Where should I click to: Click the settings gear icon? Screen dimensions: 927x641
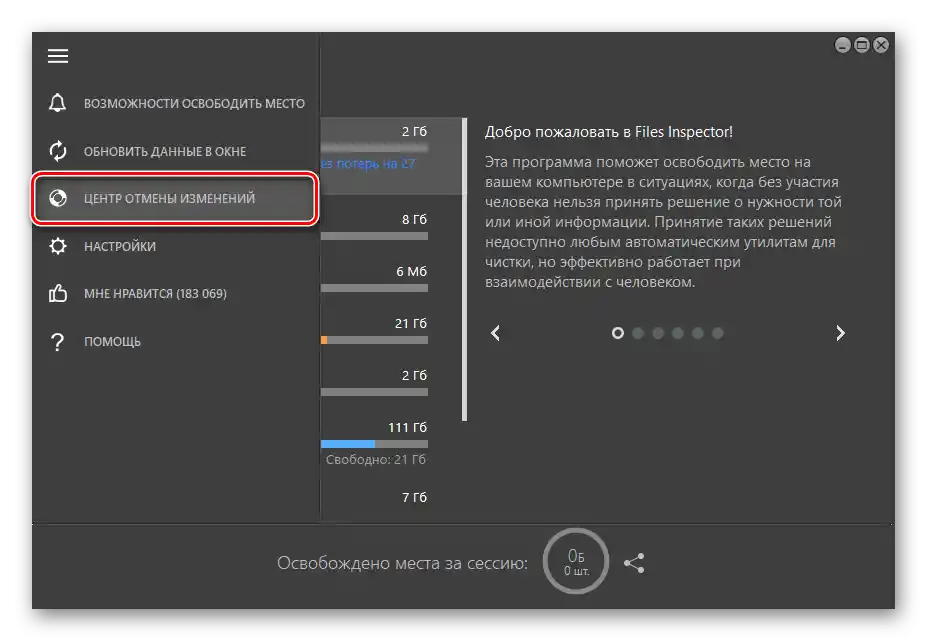coord(57,246)
